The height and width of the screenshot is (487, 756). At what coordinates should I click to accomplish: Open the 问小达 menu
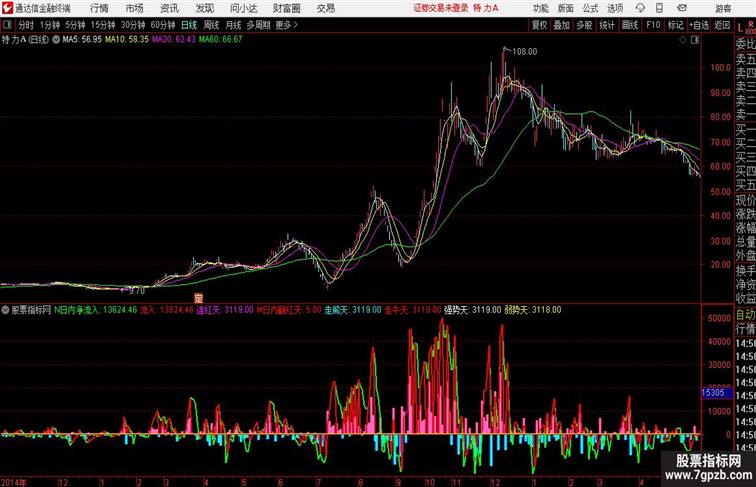pos(243,8)
